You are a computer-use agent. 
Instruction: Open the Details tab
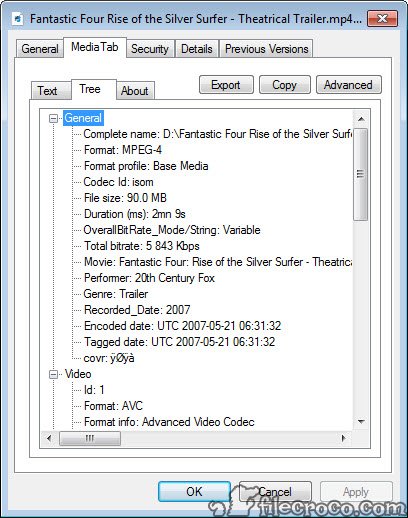pos(197,49)
